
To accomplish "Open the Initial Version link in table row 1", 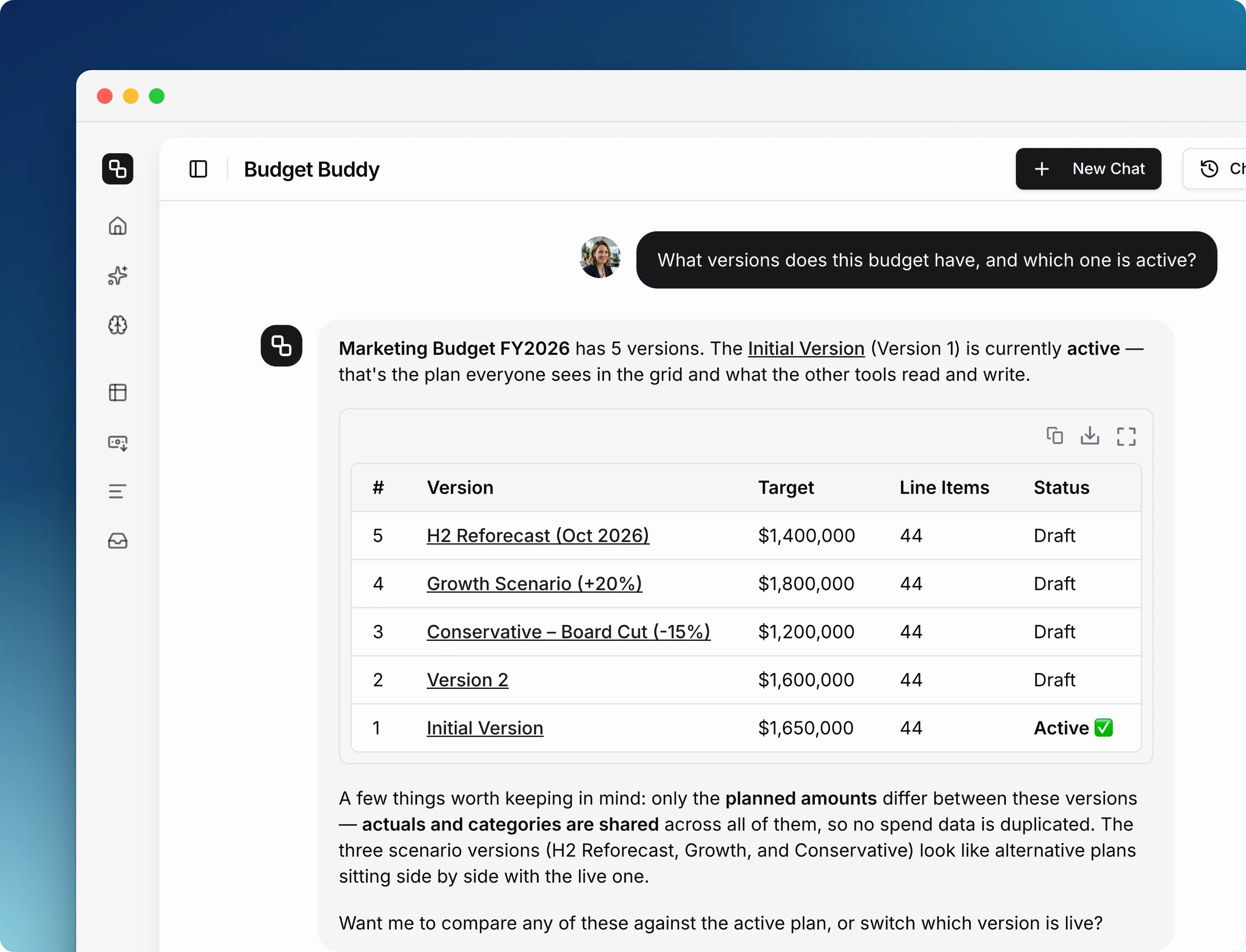I will (x=485, y=728).
